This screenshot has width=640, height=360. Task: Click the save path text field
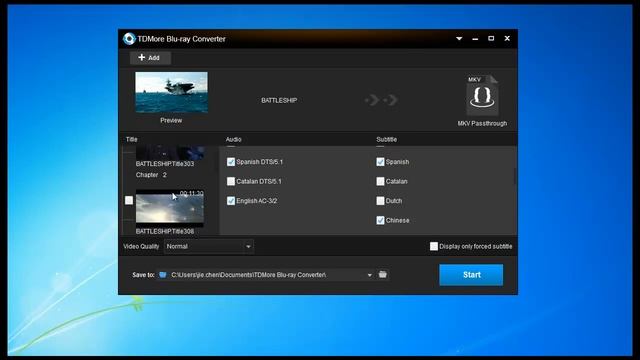[x=267, y=275]
